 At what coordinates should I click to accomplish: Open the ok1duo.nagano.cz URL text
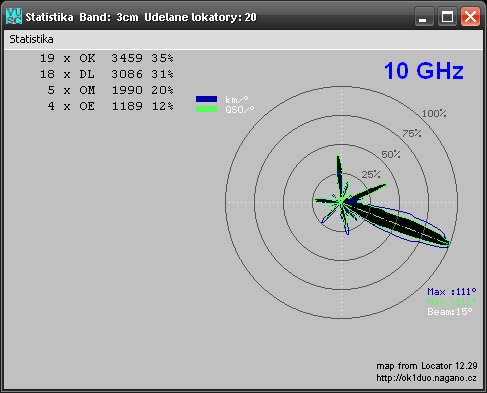click(x=426, y=378)
